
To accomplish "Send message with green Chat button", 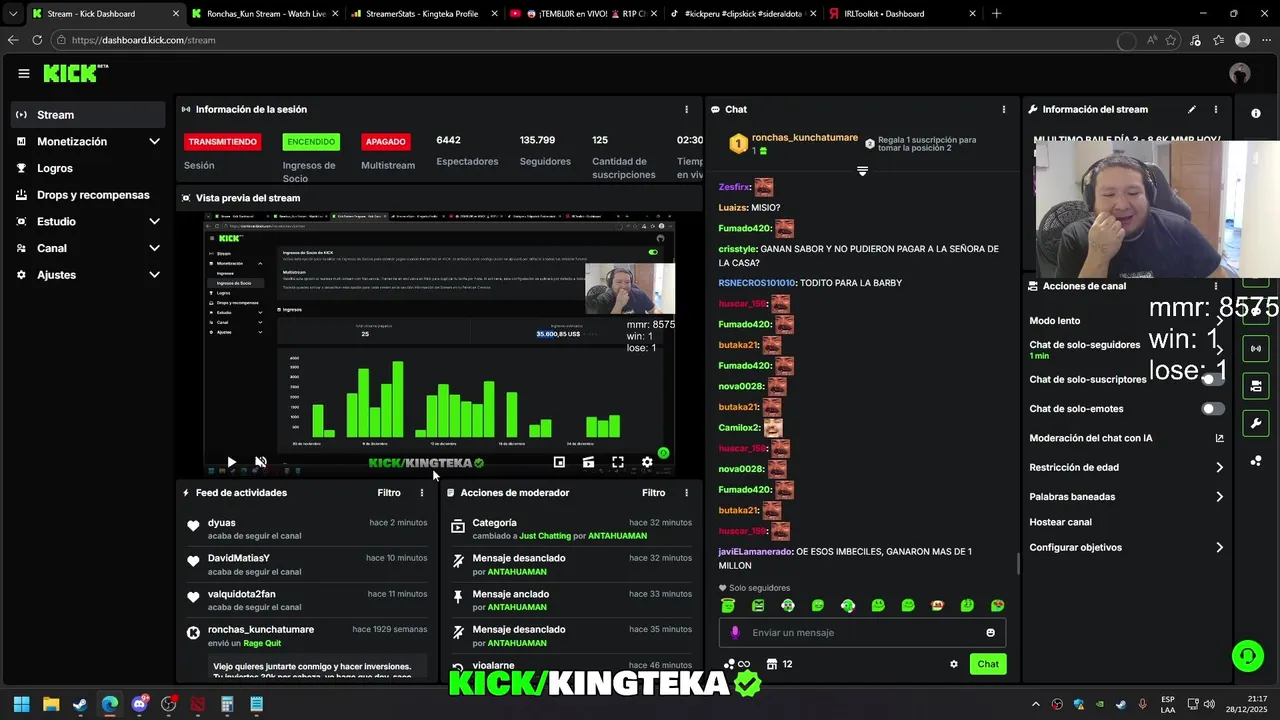I will pyautogui.click(x=988, y=664).
